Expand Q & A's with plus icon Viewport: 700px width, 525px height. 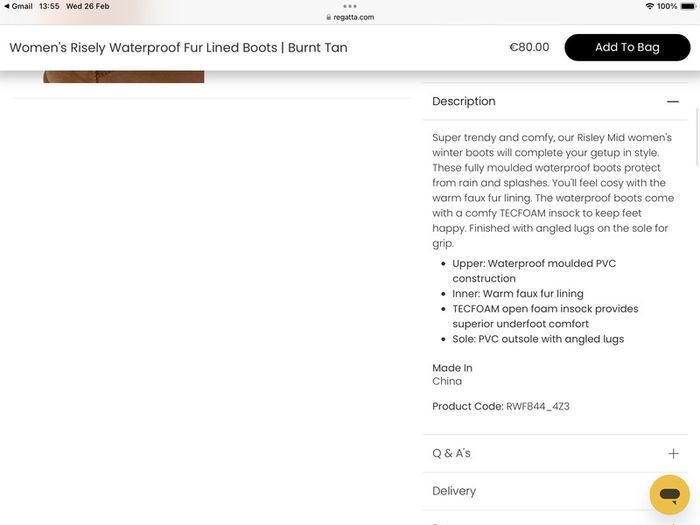pyautogui.click(x=673, y=454)
